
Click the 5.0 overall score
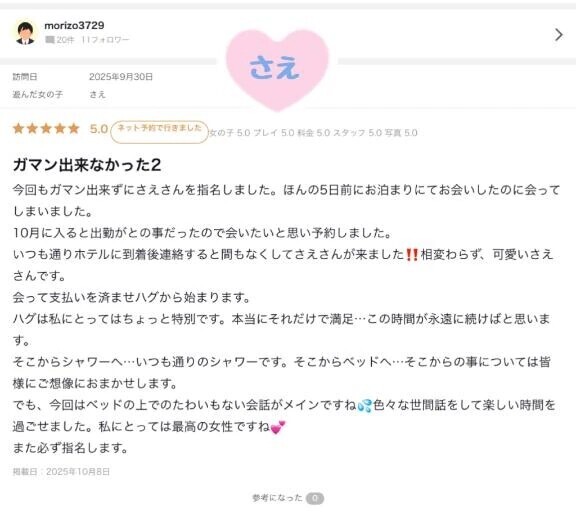click(99, 129)
